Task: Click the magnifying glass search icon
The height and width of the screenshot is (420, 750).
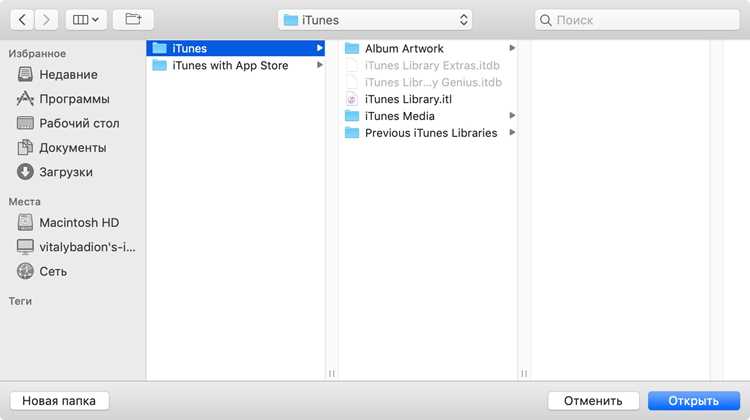Action: pyautogui.click(x=545, y=20)
